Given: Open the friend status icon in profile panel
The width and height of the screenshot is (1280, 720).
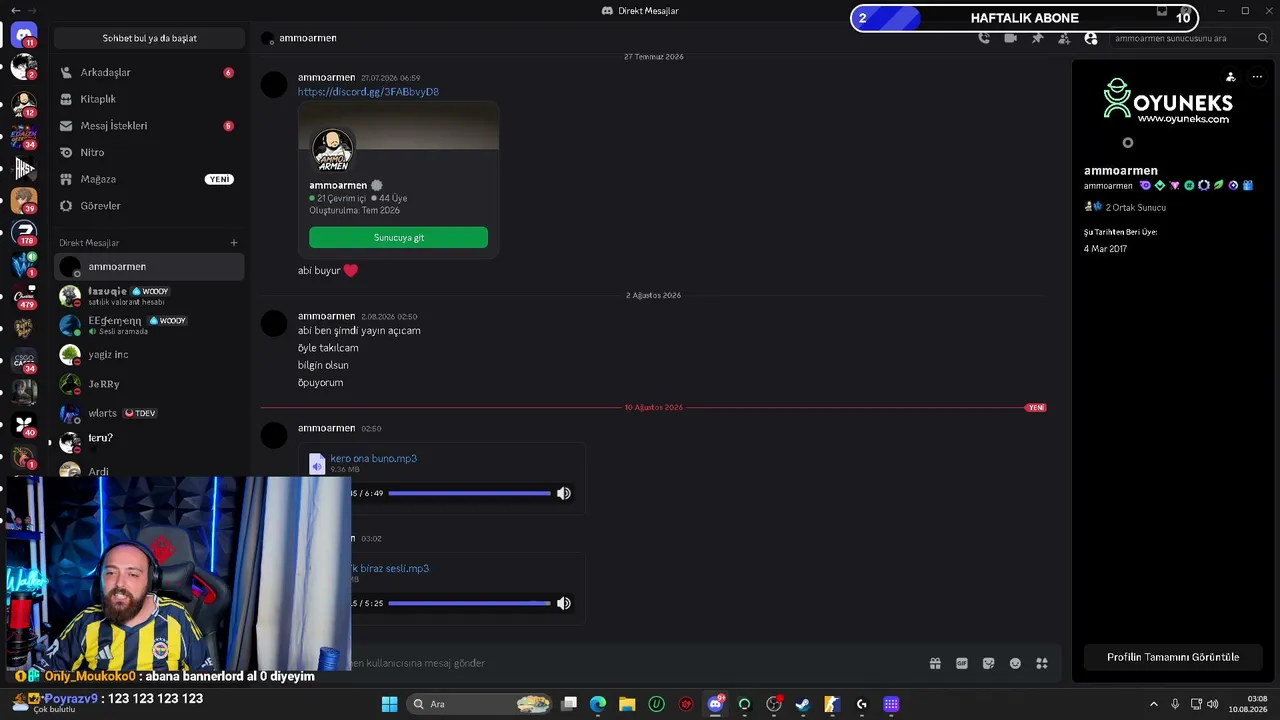Looking at the screenshot, I should (x=1230, y=77).
